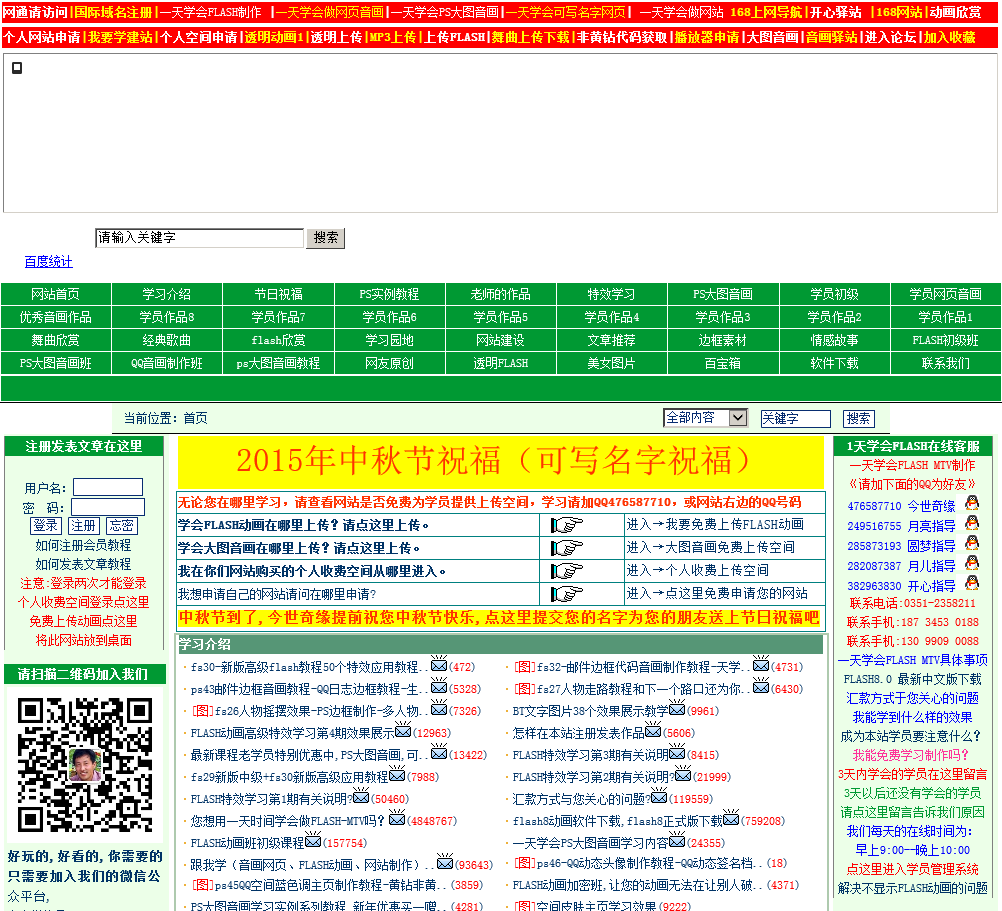
Task: Open 进入→点这里免费申请您的网站 link
Action: (x=717, y=593)
